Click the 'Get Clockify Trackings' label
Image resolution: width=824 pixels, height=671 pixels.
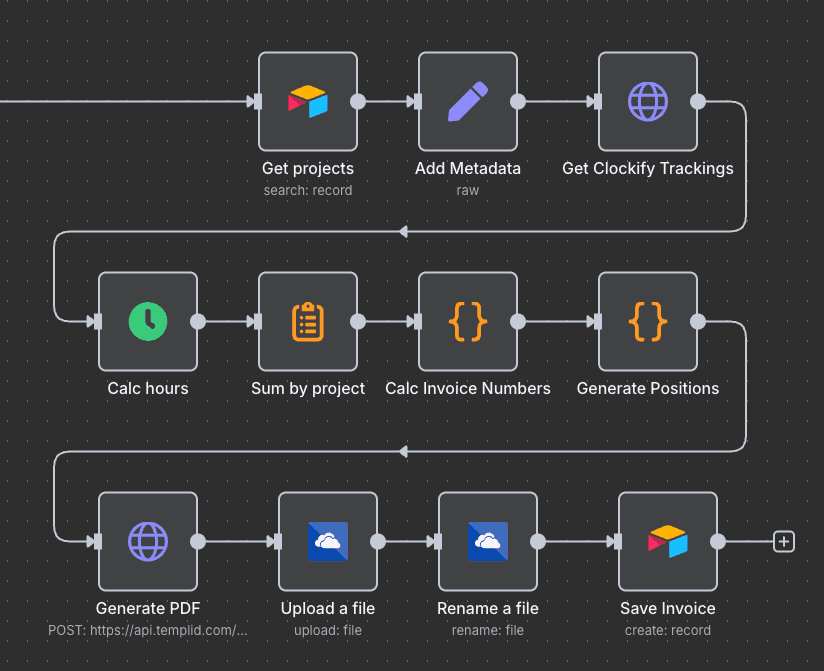click(x=648, y=169)
